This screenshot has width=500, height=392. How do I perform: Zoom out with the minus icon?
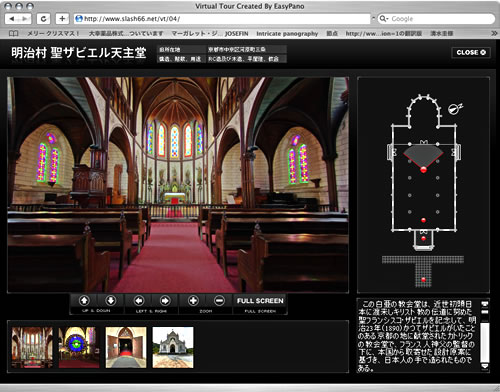click(x=219, y=301)
